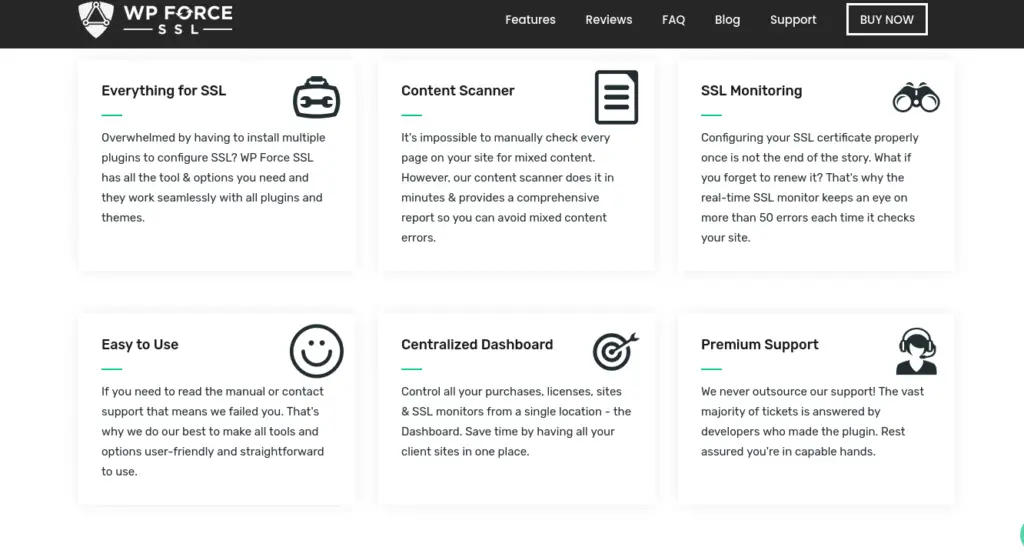Screen dimensions: 1024x557
Task: Click the headset agent icon beside Premium Support
Action: (916, 351)
